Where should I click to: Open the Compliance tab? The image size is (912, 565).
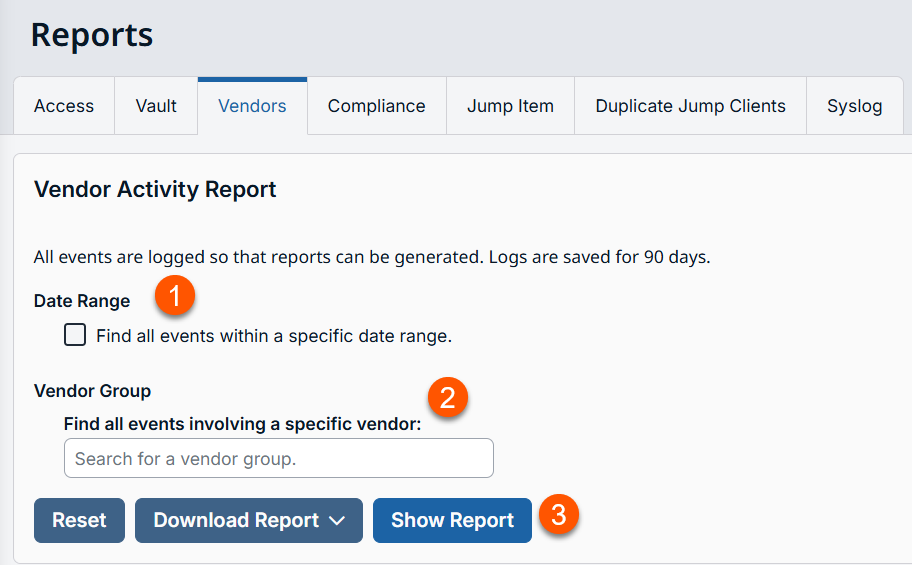tap(376, 106)
